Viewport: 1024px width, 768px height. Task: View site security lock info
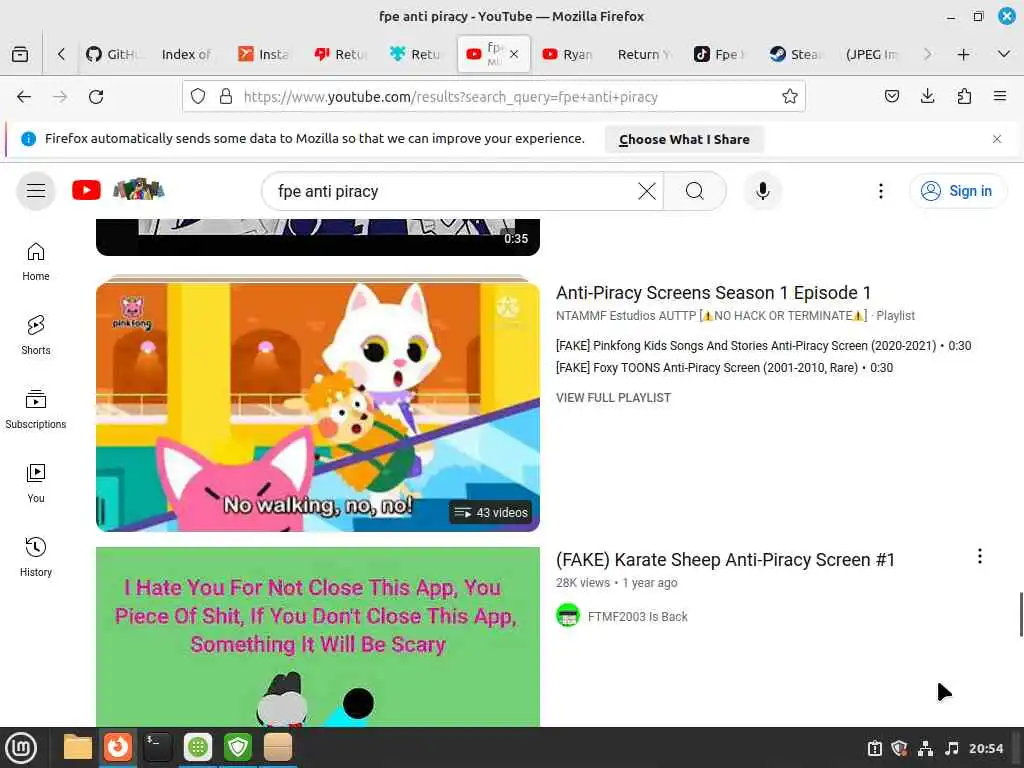[226, 97]
